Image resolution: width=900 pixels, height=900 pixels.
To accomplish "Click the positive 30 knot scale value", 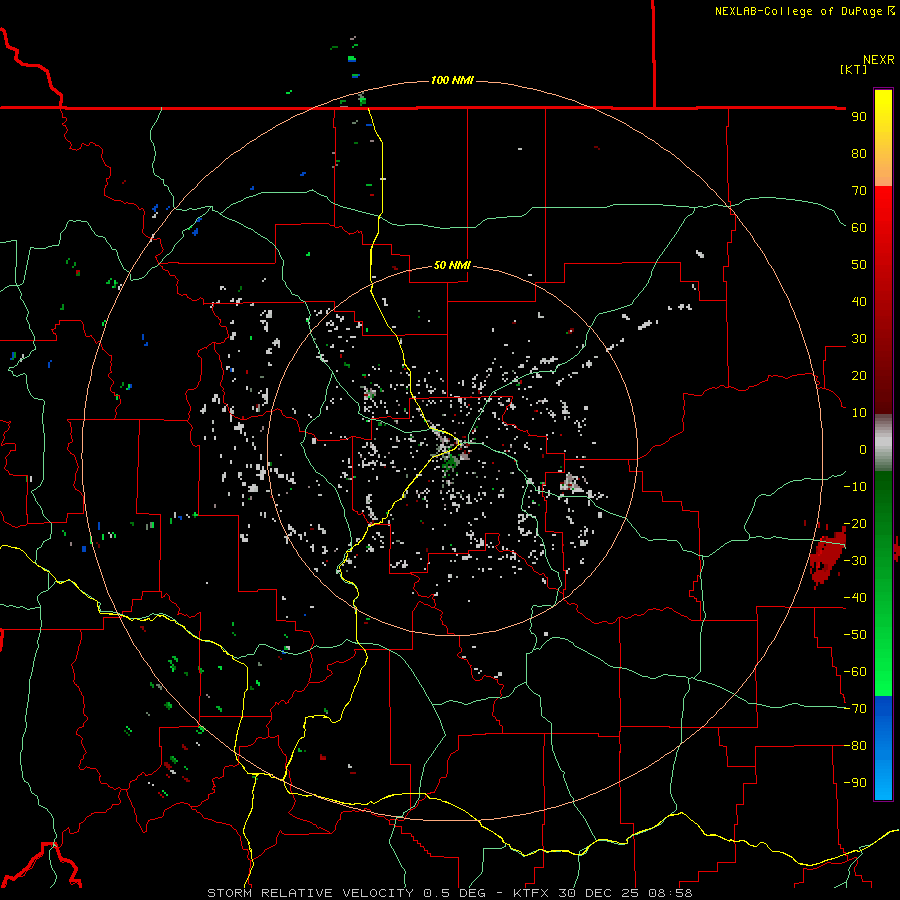I will [859, 339].
